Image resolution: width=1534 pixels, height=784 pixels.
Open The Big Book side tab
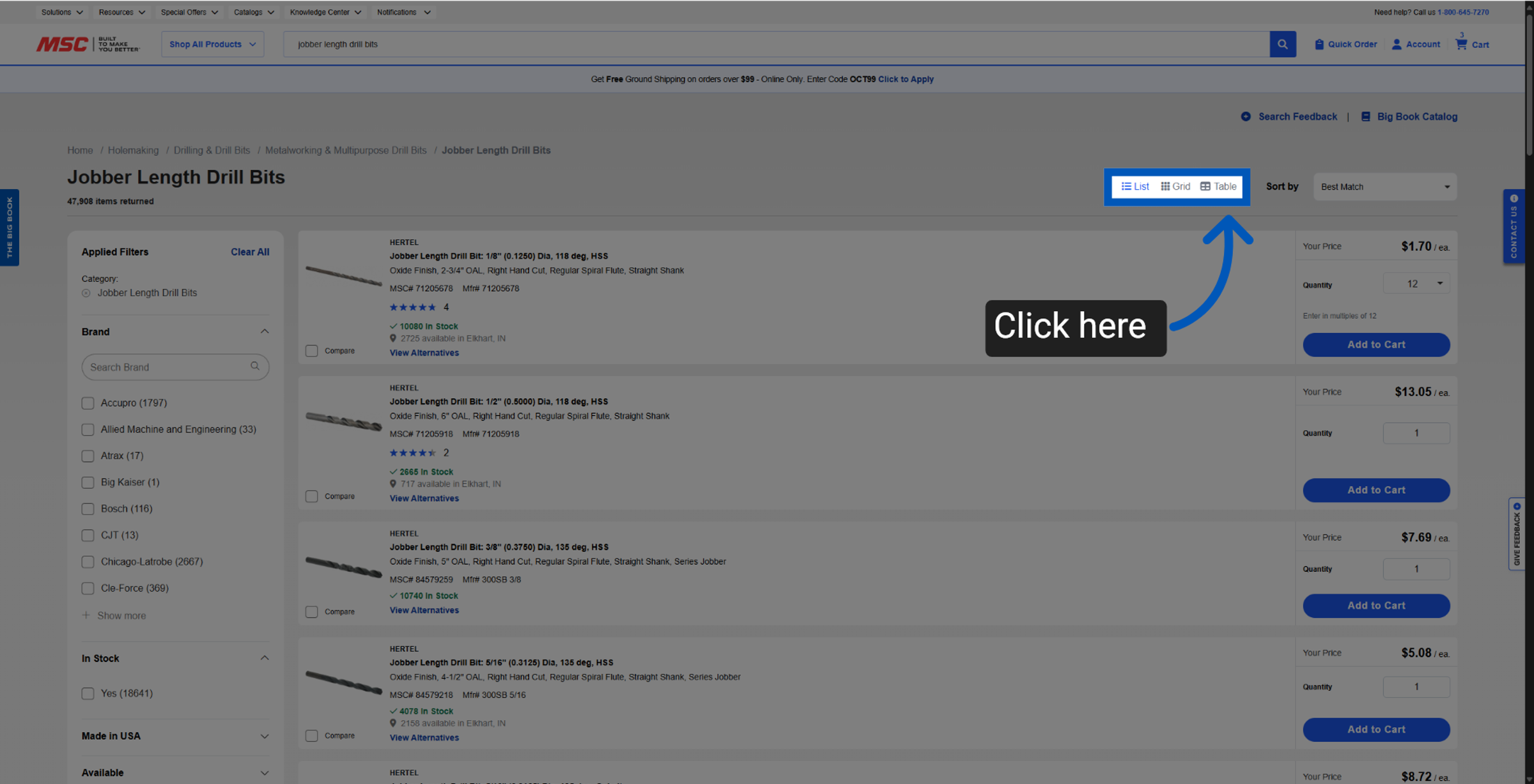10,227
